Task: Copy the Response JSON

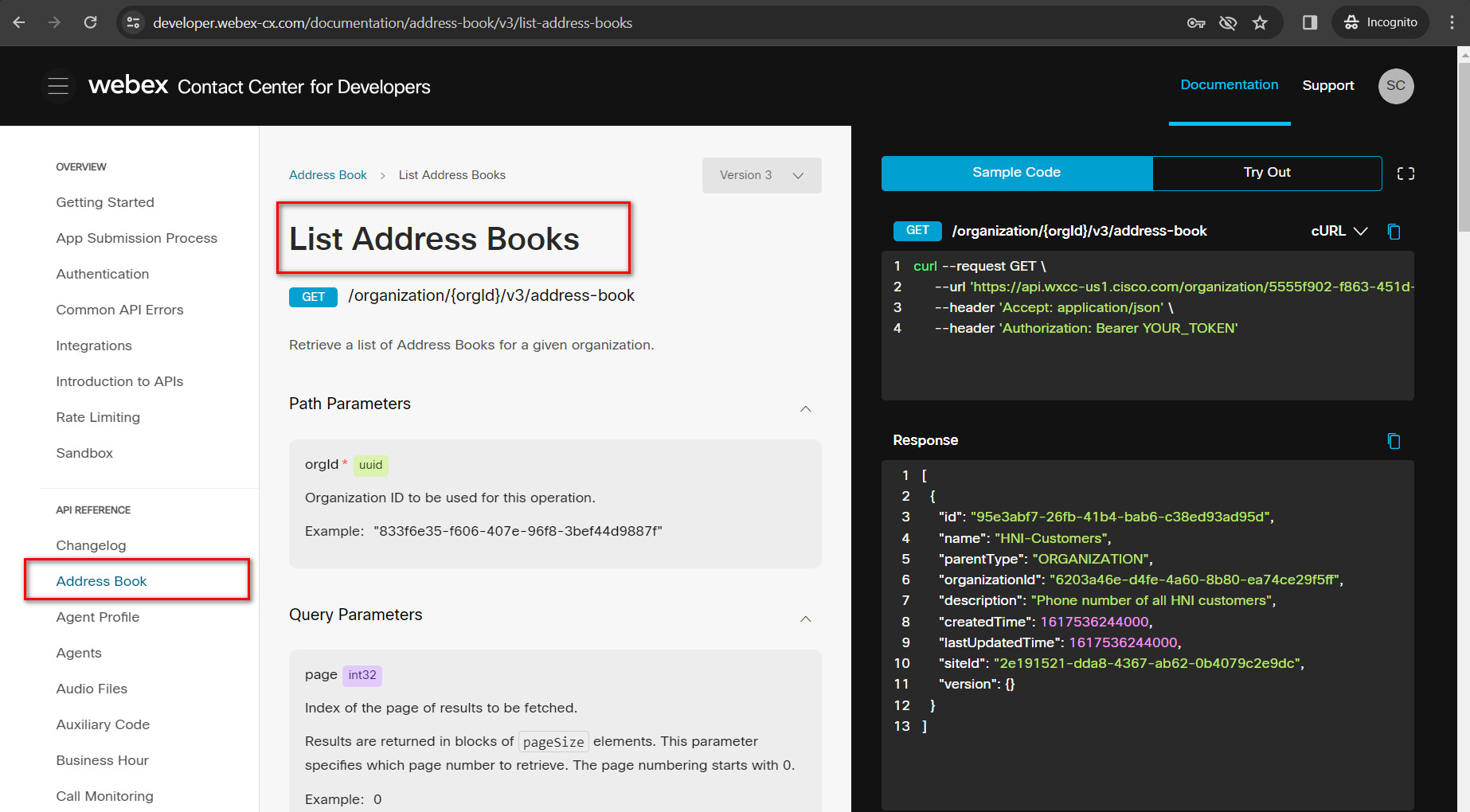Action: pos(1394,441)
